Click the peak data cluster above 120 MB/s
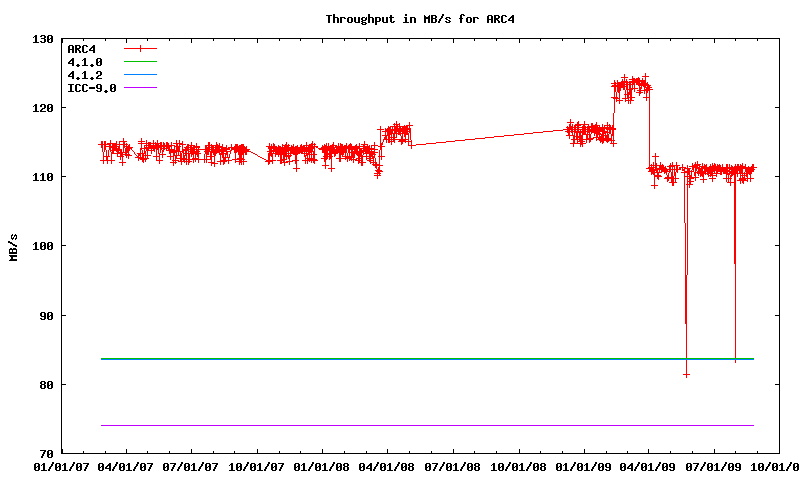800x480 pixels. [631, 87]
